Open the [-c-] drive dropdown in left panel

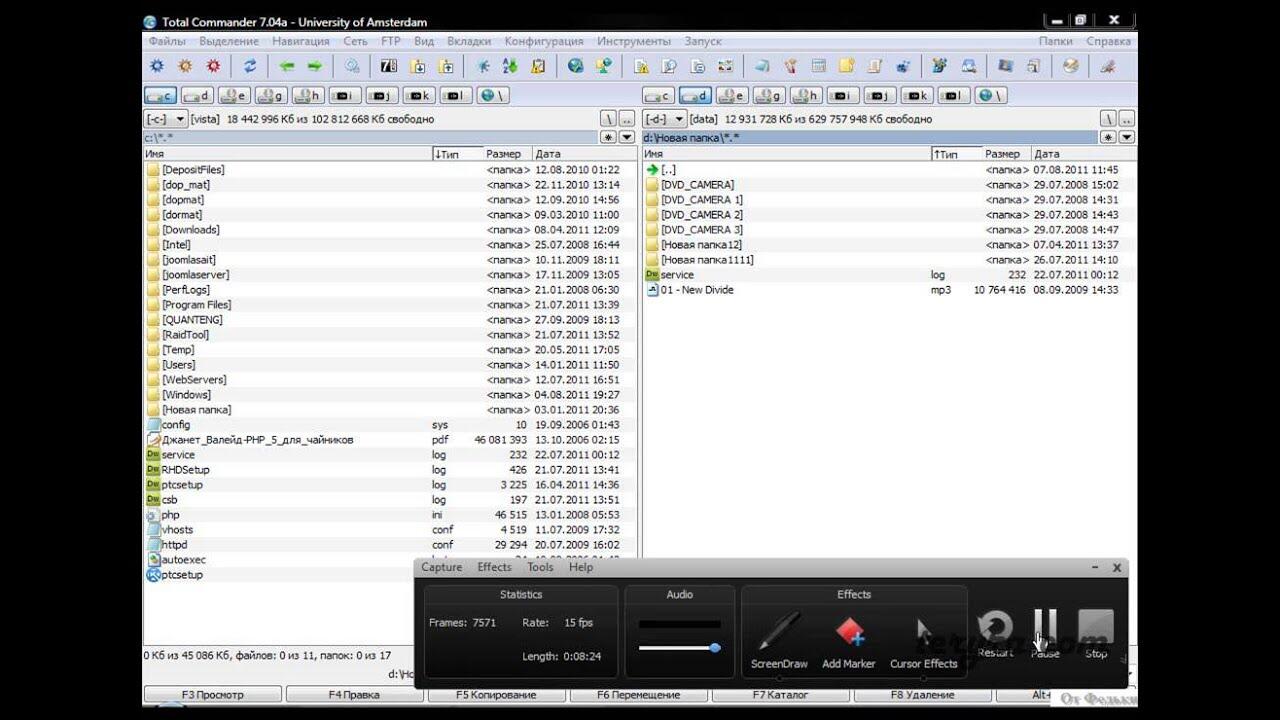(x=165, y=119)
